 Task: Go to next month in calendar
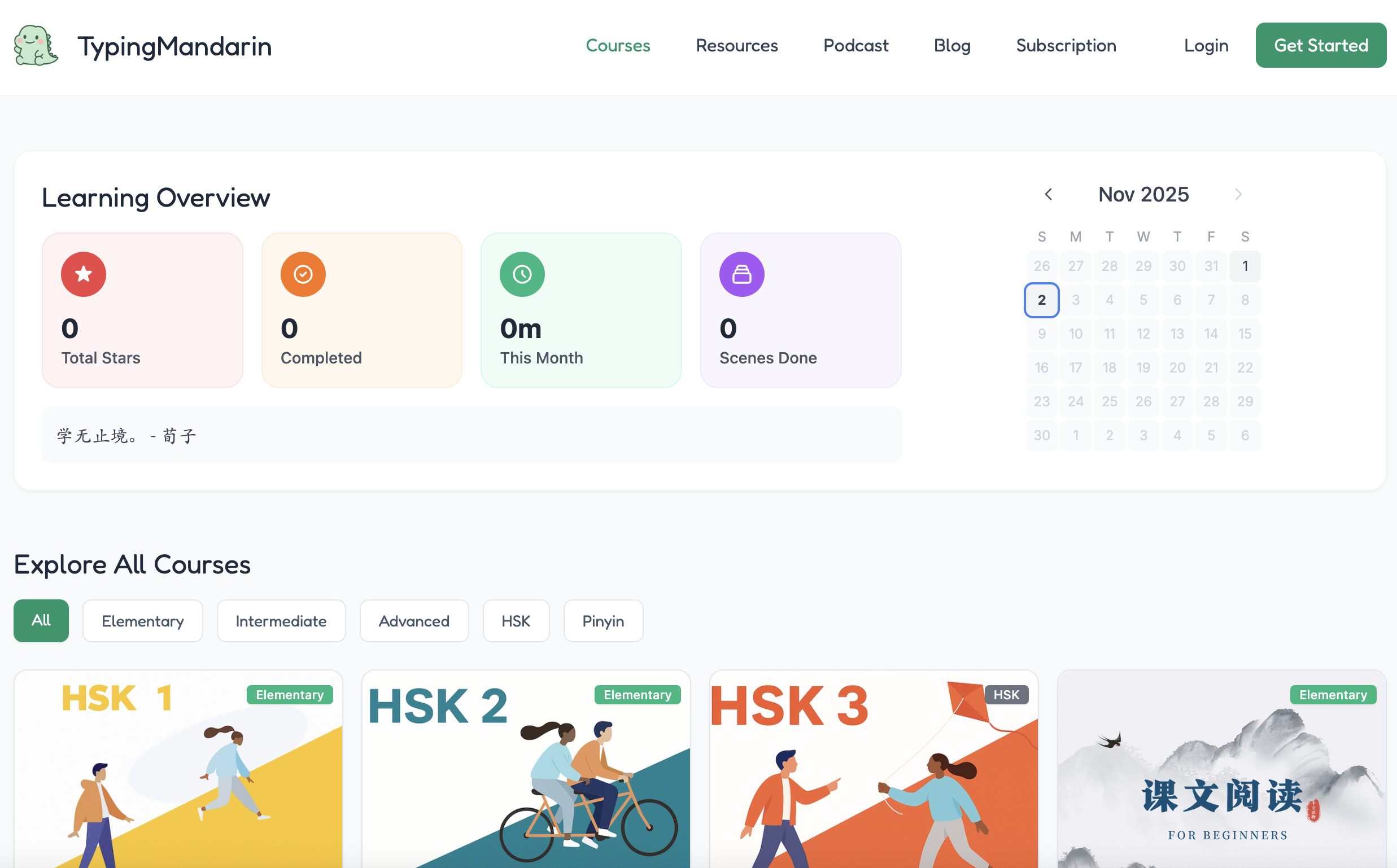pyautogui.click(x=1238, y=195)
